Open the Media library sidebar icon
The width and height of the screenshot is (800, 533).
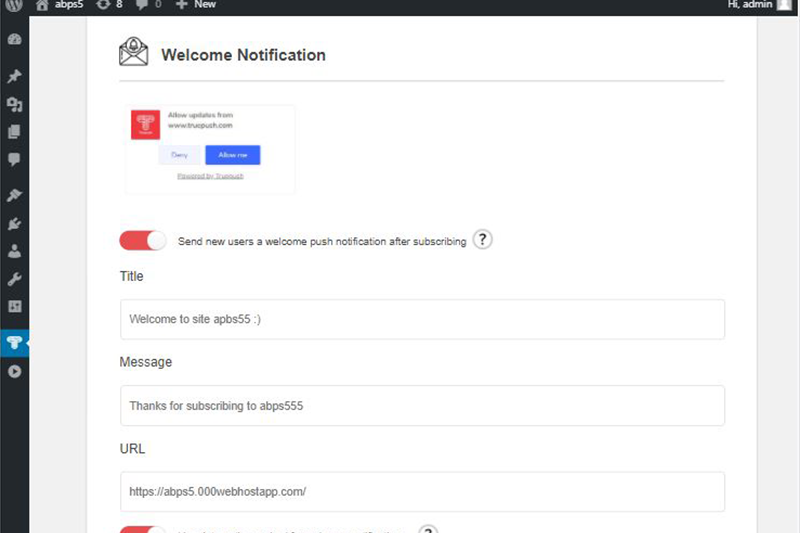(14, 105)
